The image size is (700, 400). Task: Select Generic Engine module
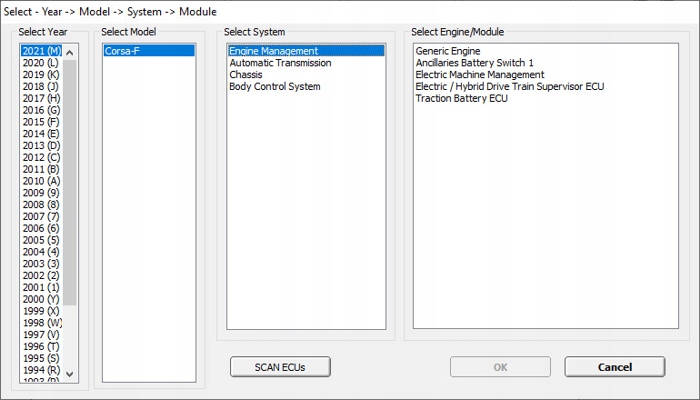pos(448,51)
